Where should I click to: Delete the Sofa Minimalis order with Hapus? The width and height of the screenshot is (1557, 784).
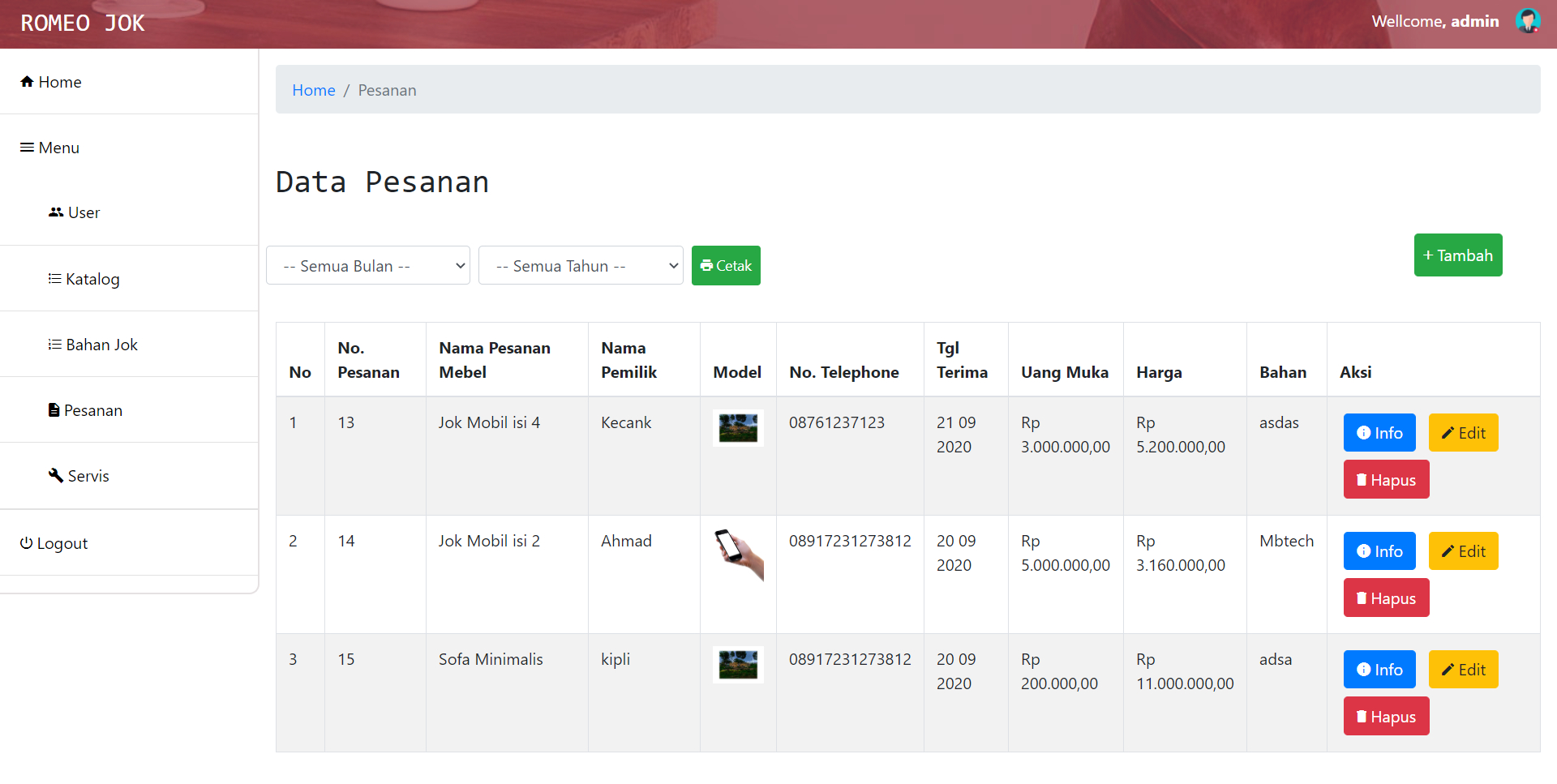1386,717
